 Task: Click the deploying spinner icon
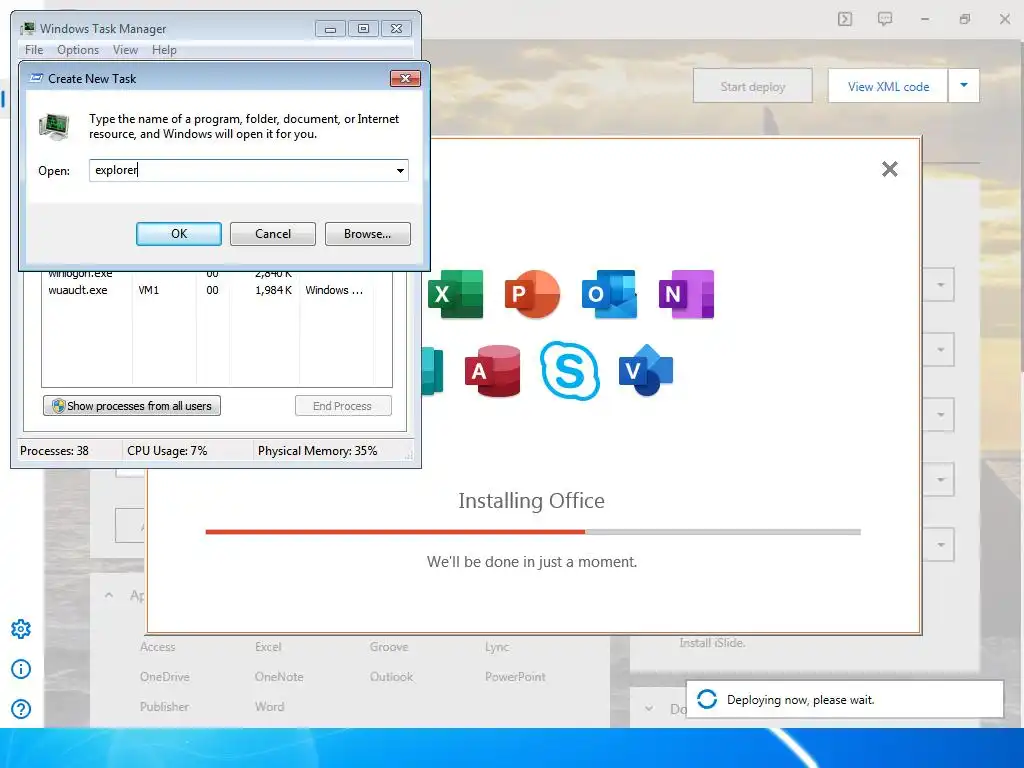point(707,699)
